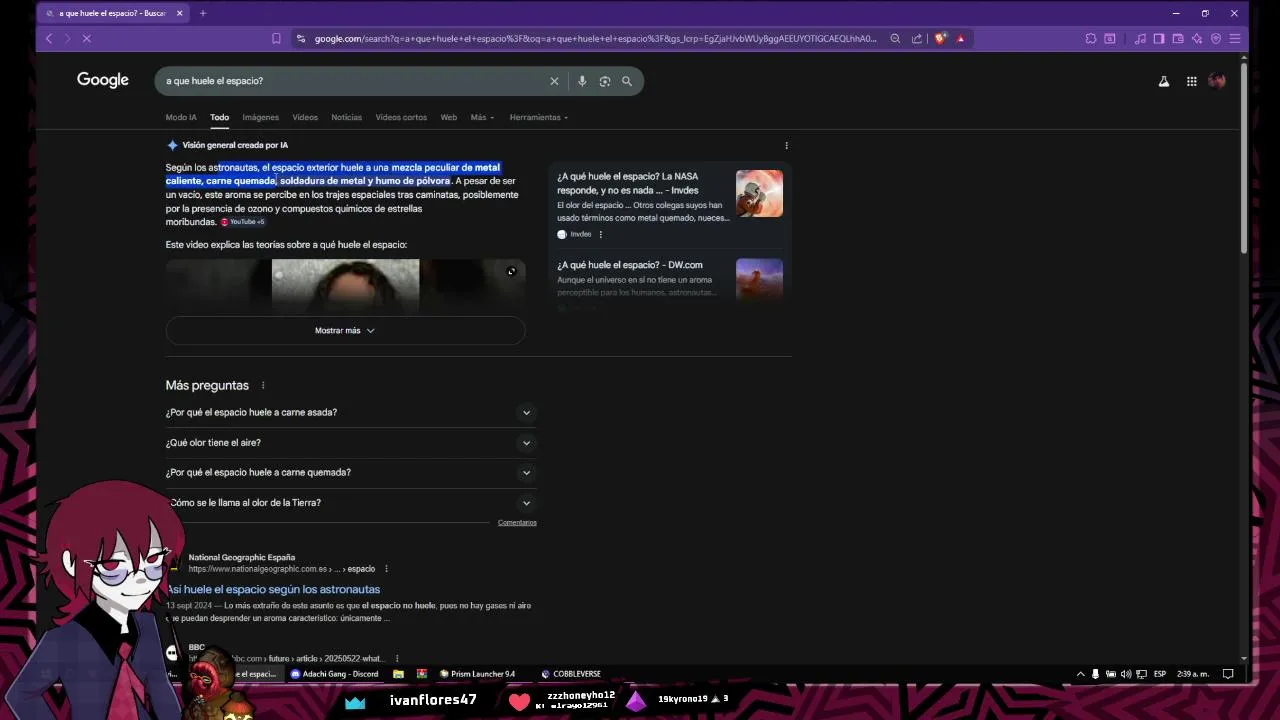
Task: Expand '¿Por qué el espacio huele a carne quemada?'
Action: 351,472
